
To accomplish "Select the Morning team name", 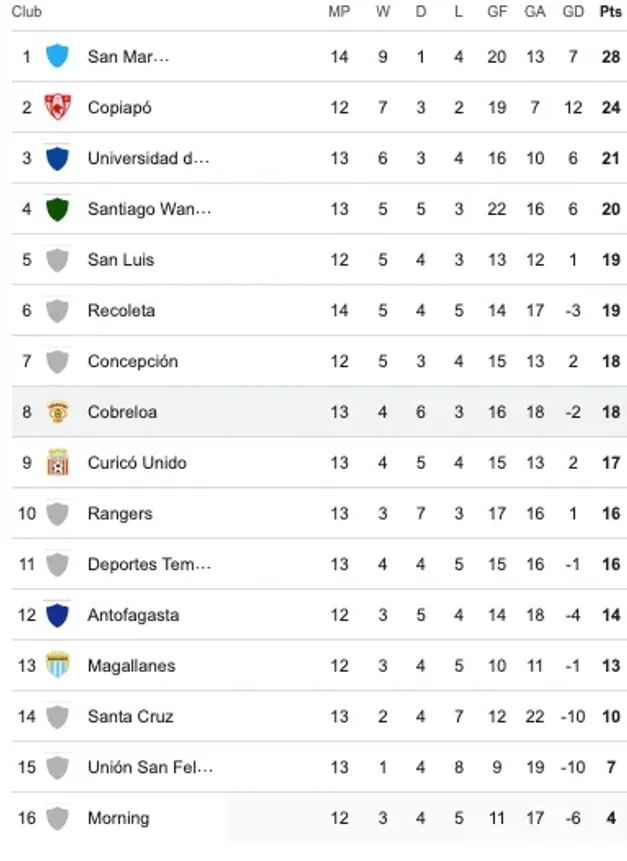I will point(118,818).
